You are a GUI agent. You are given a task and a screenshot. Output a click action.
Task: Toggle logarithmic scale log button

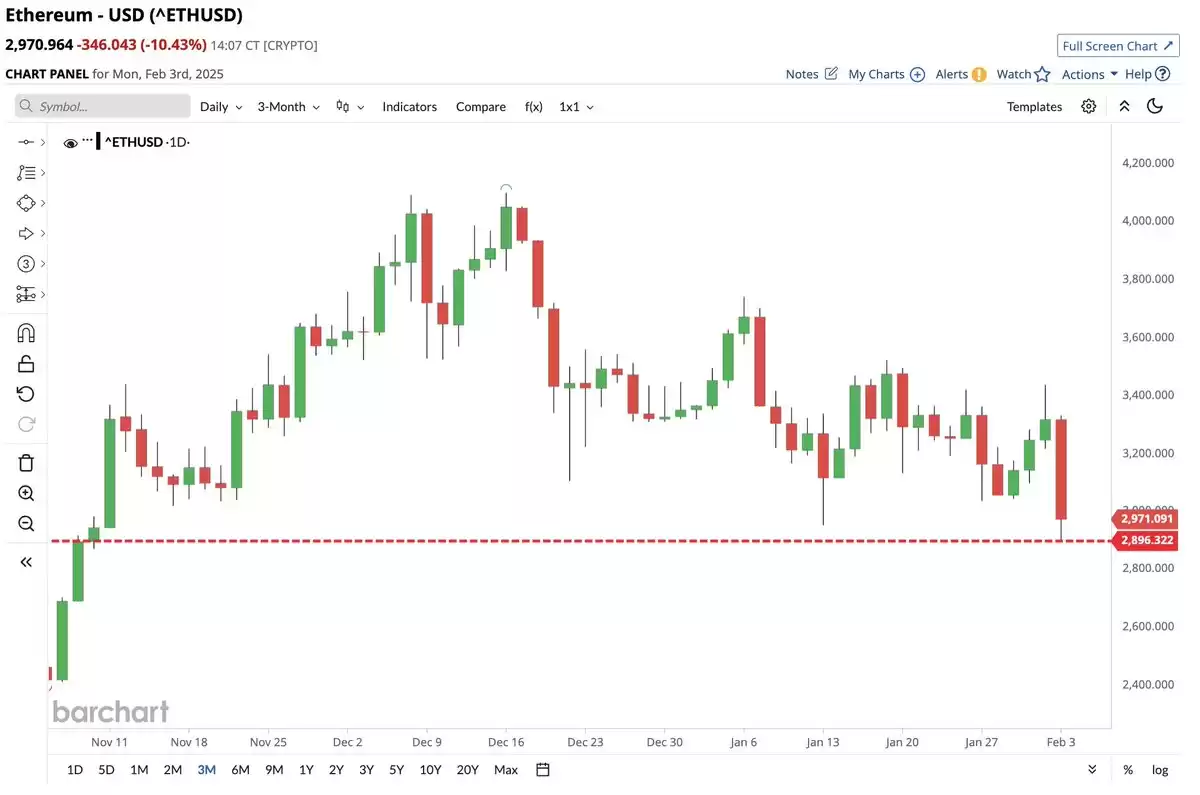pyautogui.click(x=1160, y=769)
